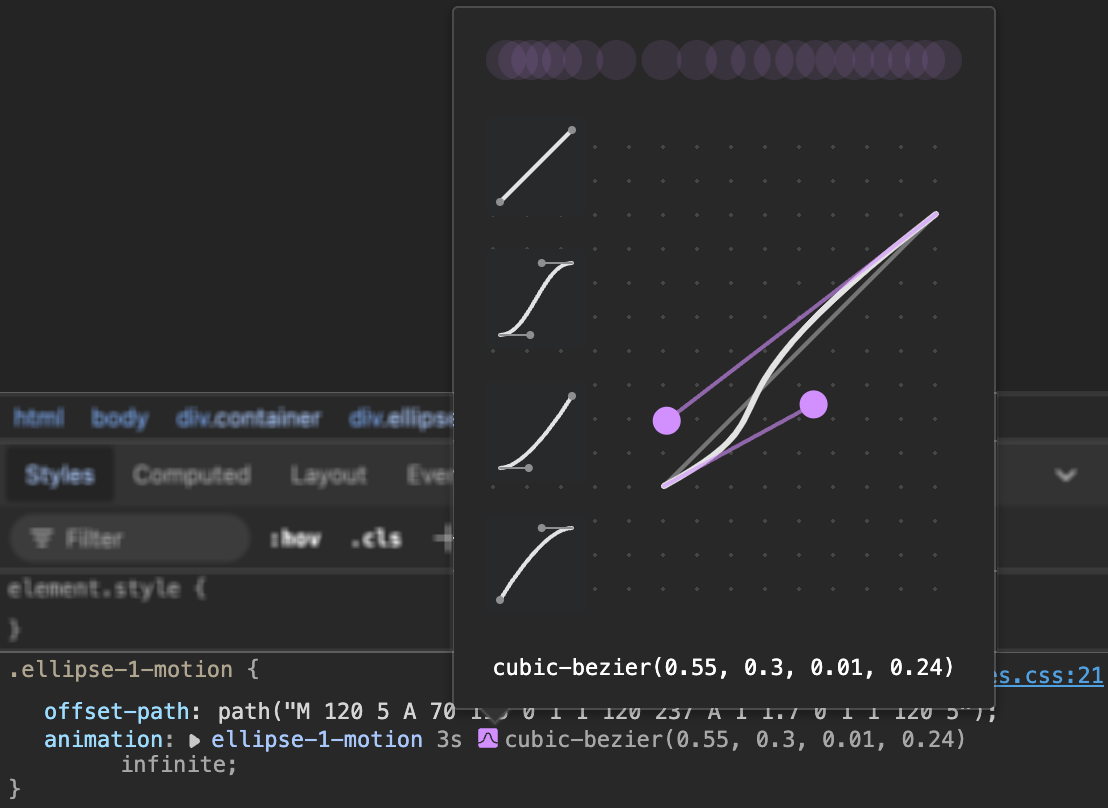Click the element.style rule header
The width and height of the screenshot is (1108, 808).
[106, 589]
